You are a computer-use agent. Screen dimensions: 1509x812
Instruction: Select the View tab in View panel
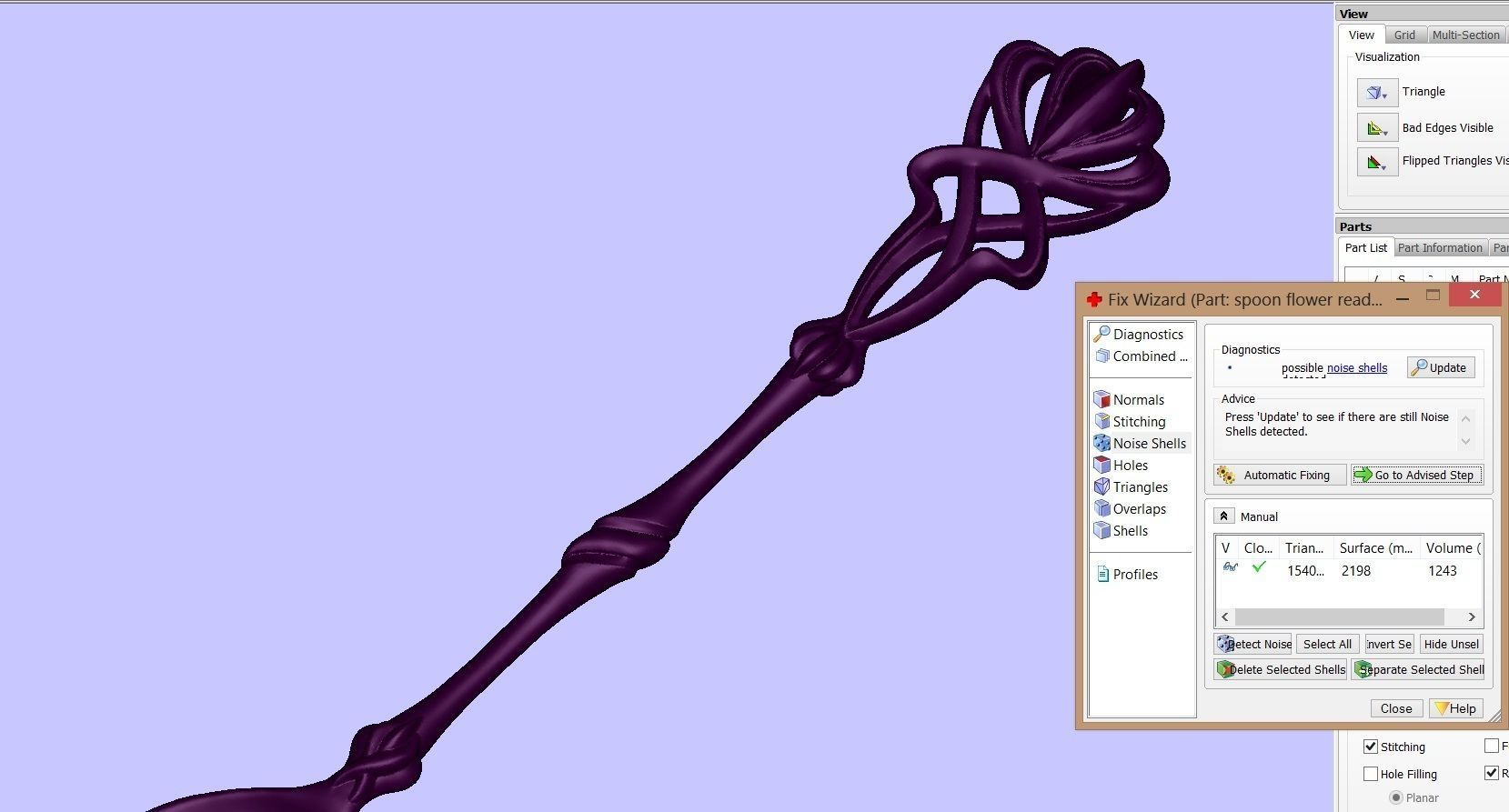(1362, 35)
